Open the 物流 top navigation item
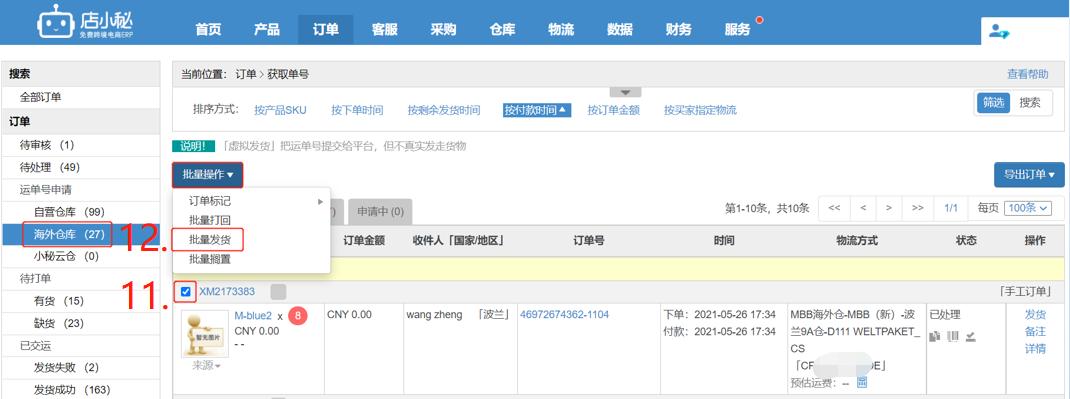This screenshot has height=399, width=1070. (561, 29)
